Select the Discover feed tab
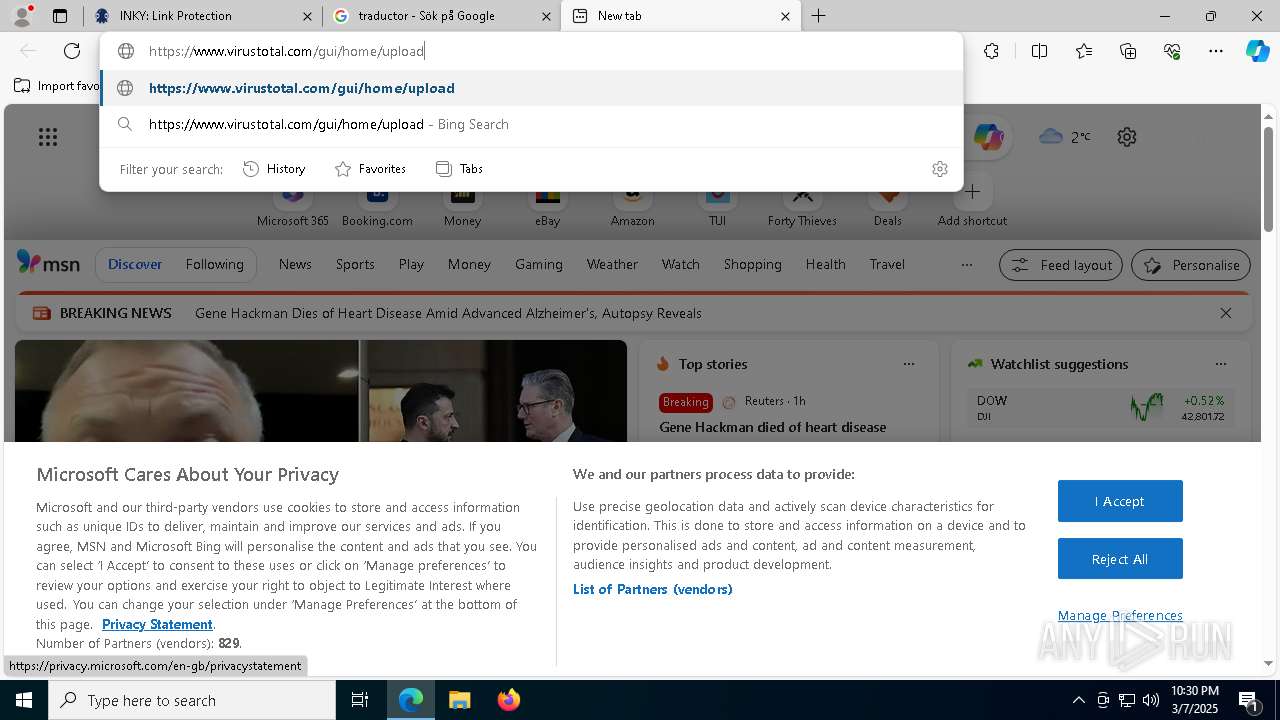The width and height of the screenshot is (1280, 720). click(x=135, y=265)
